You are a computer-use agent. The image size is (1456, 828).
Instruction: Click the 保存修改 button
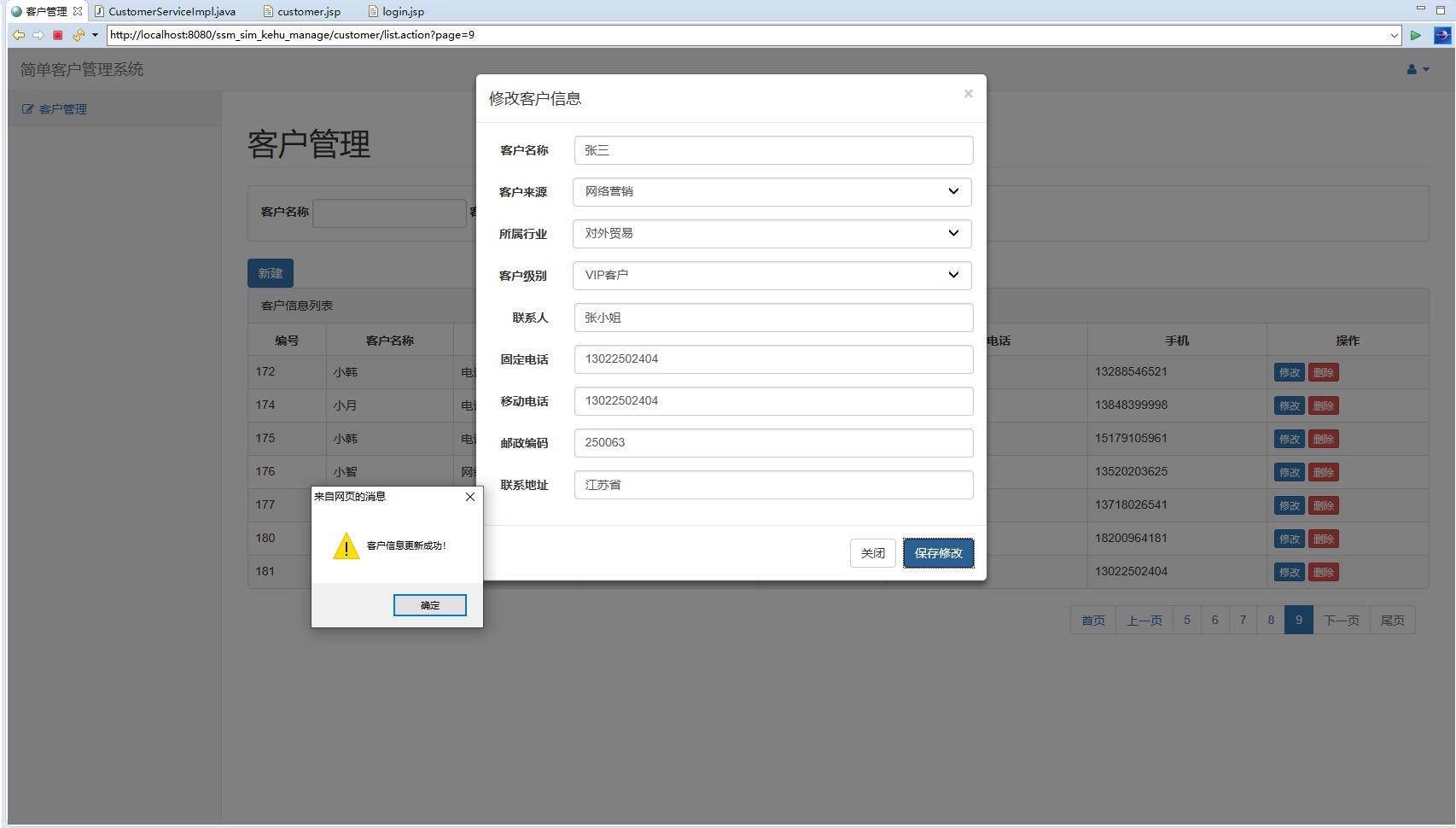point(938,552)
